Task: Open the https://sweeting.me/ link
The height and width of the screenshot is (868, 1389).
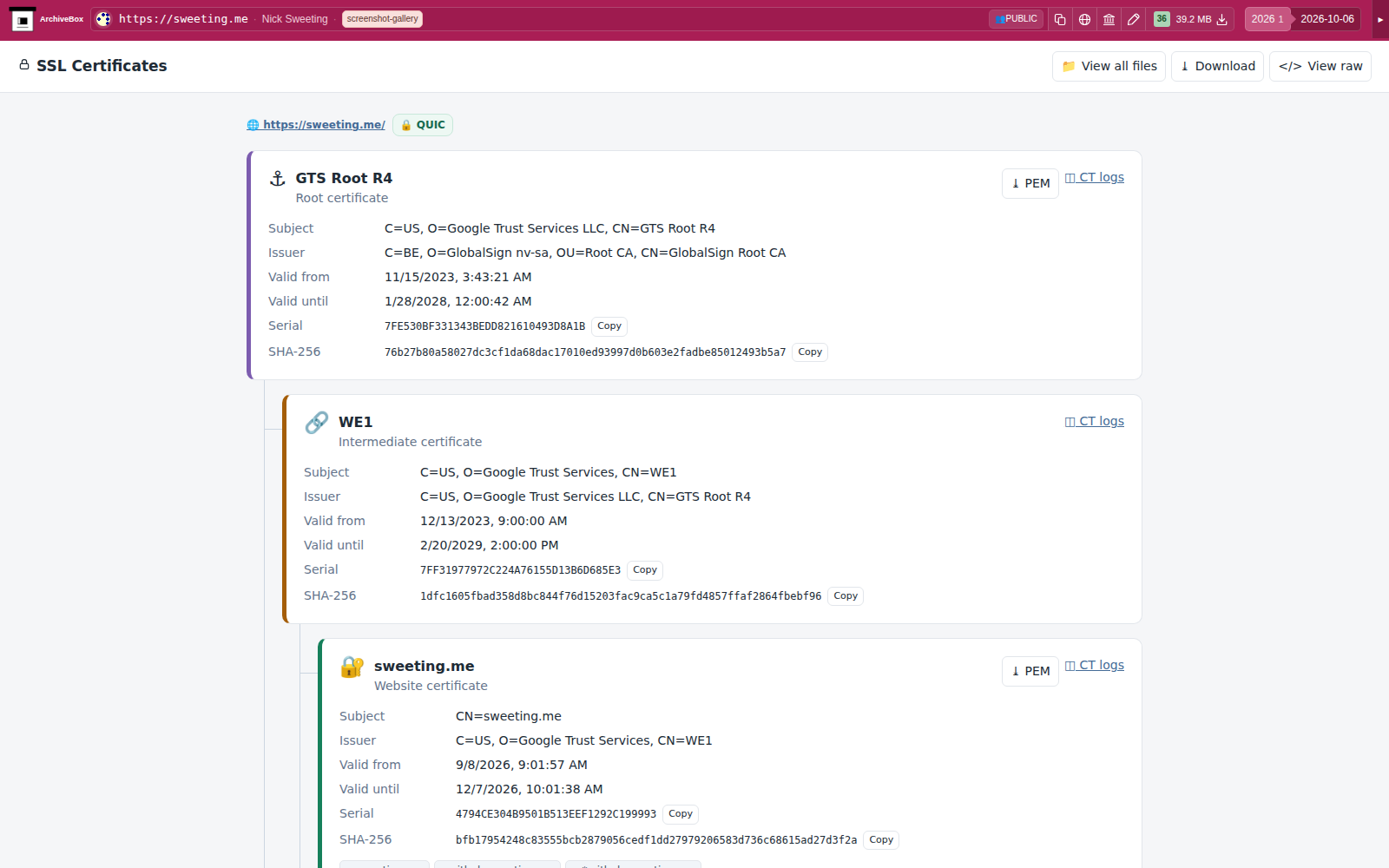Action: 316,125
